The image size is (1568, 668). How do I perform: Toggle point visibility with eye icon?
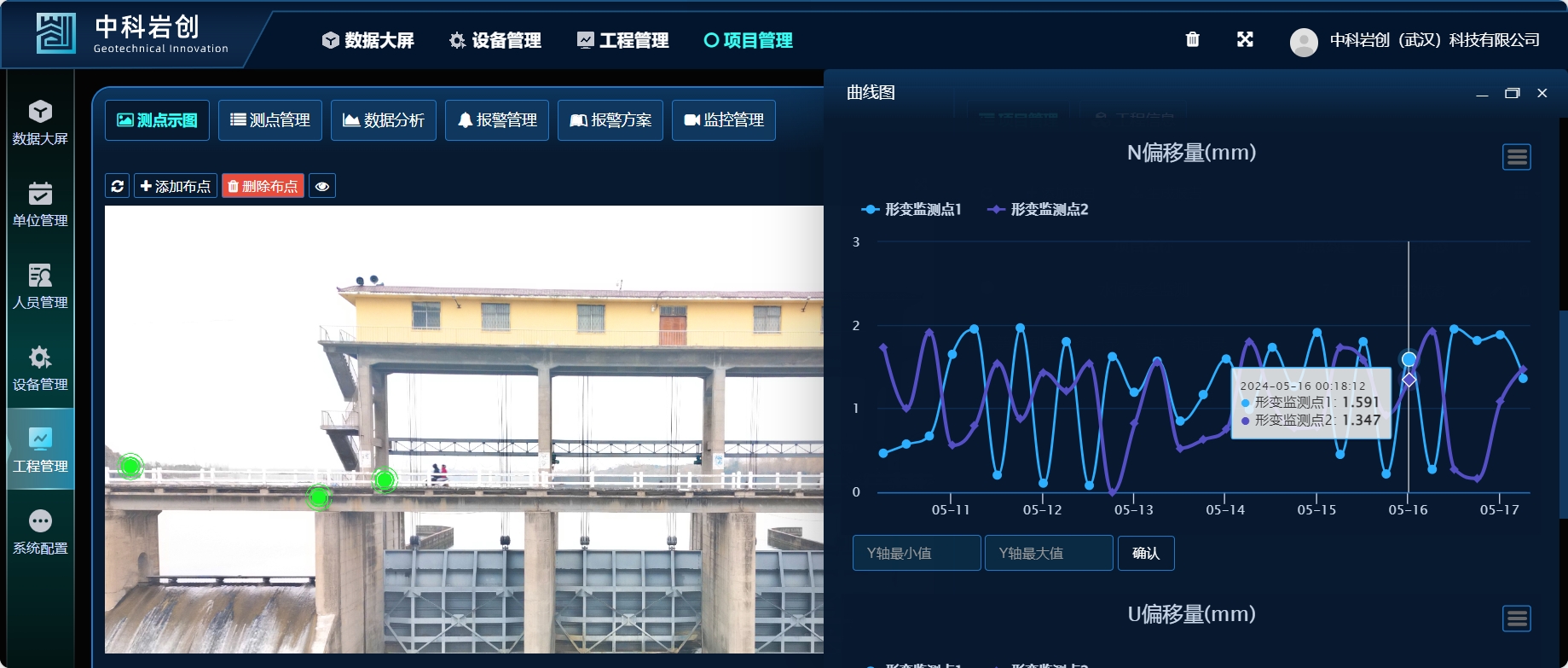(322, 186)
